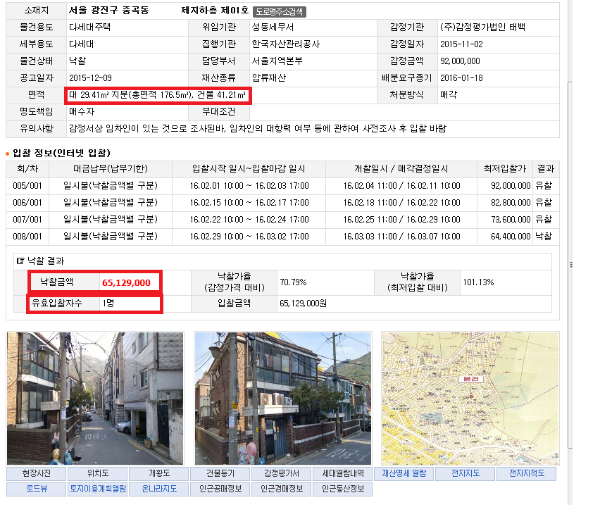Click the 회/차 column header
Viewport: 600px width, 505px height.
point(28,169)
